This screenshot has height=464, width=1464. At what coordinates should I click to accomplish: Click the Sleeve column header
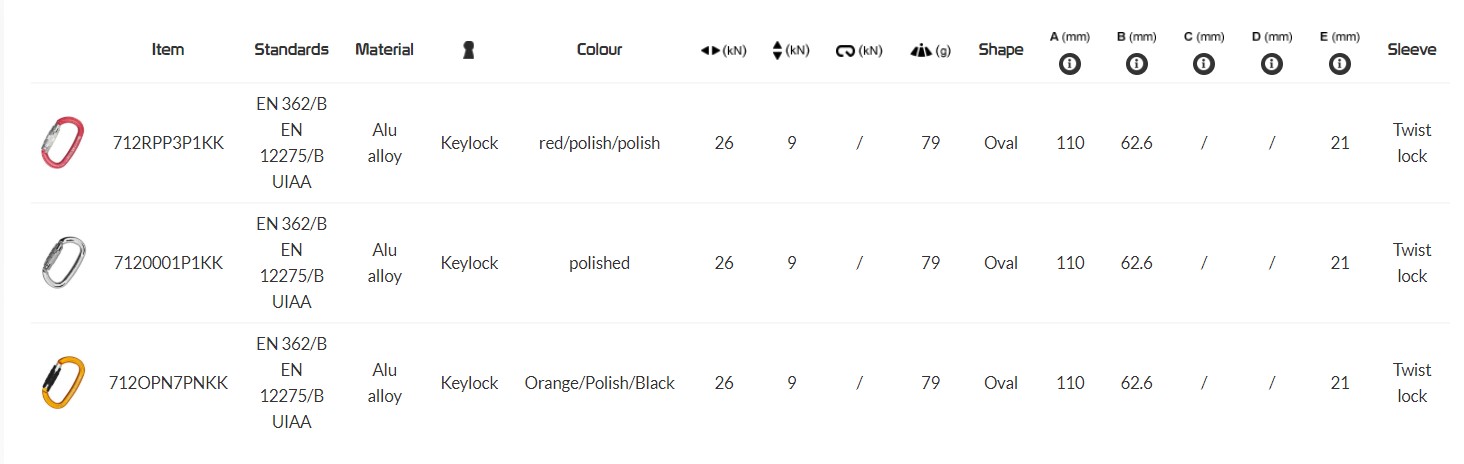[x=1411, y=49]
